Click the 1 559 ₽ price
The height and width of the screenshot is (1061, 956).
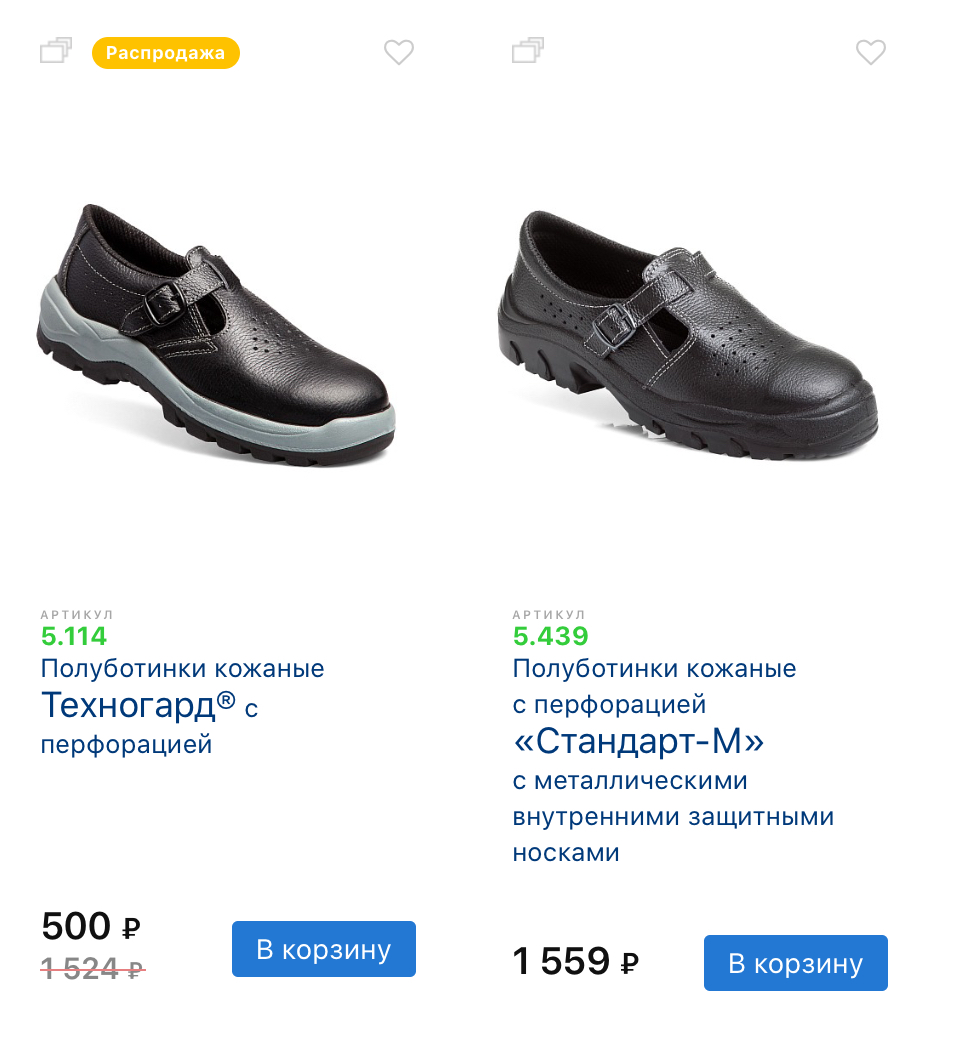(575, 962)
